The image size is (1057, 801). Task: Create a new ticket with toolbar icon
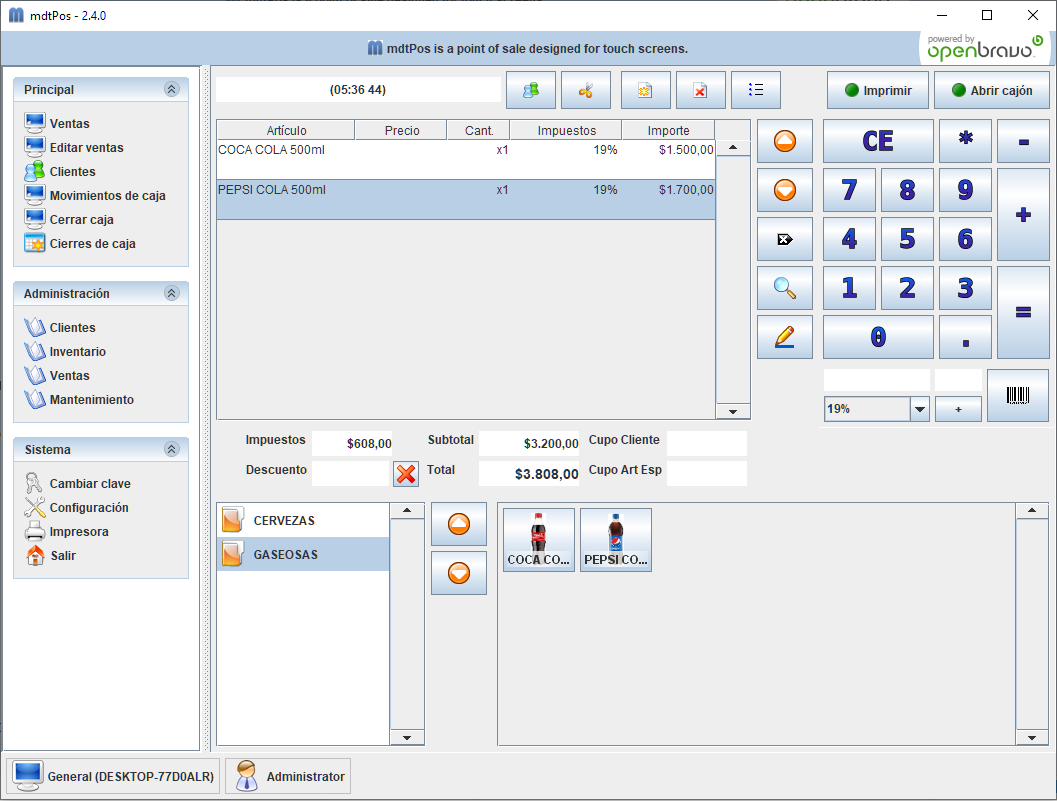point(645,90)
